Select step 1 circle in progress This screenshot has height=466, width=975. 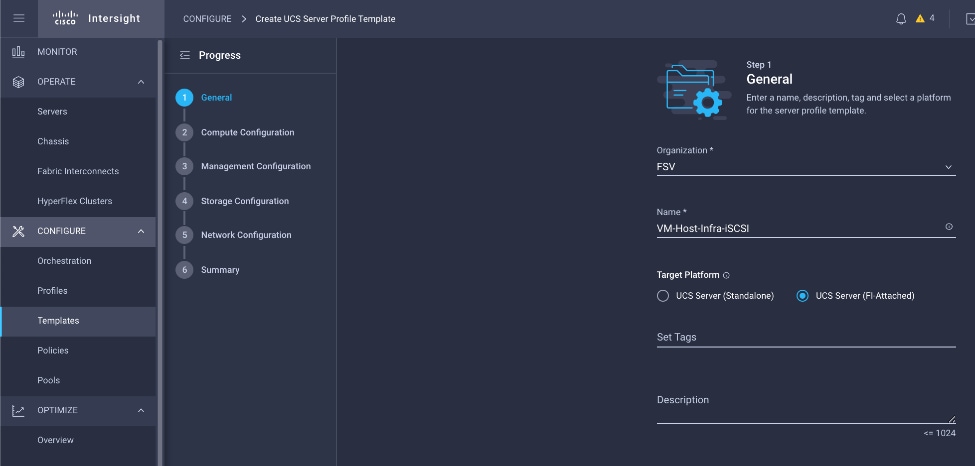point(184,98)
